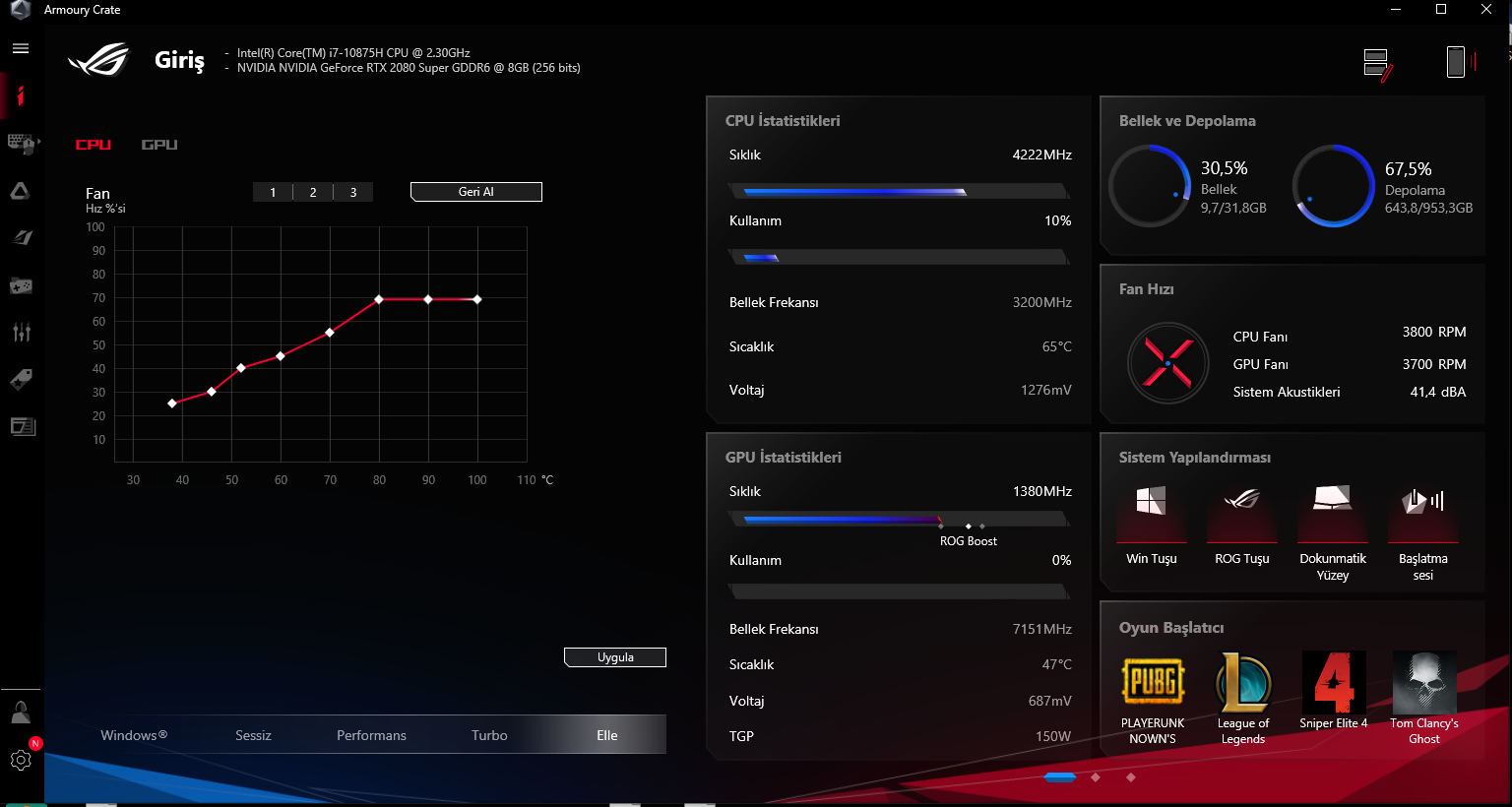
Task: Switch to the CPU fan curve tab
Action: pos(94,145)
